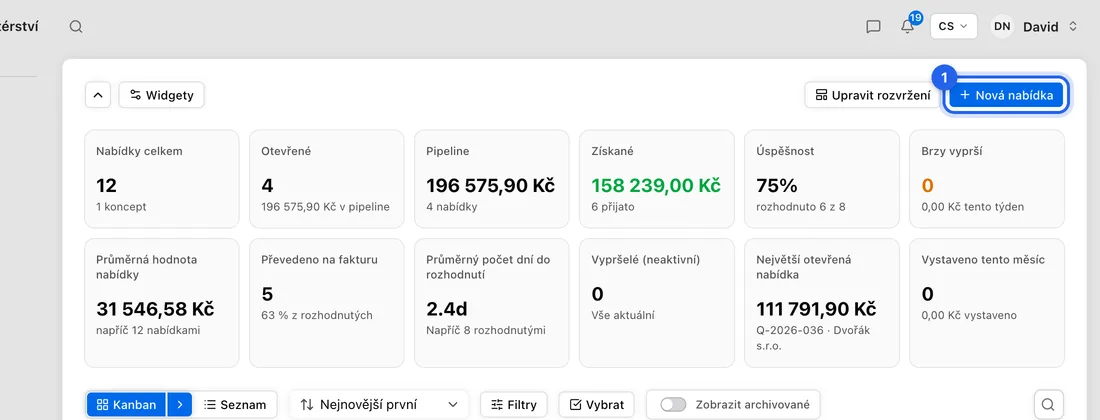Click the 1 koncept subtitle
1100x420 pixels.
click(x=121, y=207)
